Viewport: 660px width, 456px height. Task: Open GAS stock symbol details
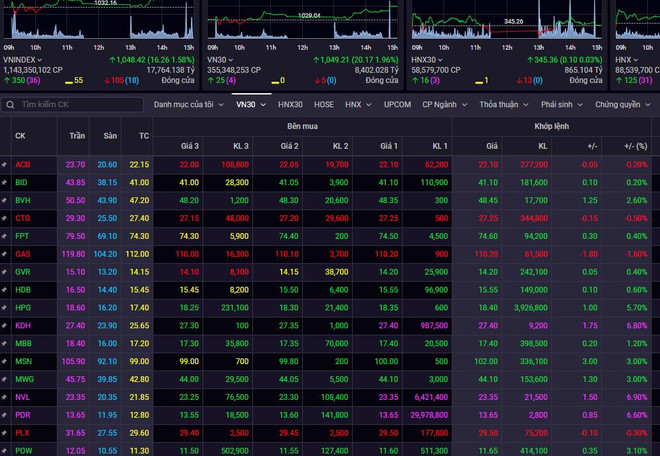click(23, 254)
